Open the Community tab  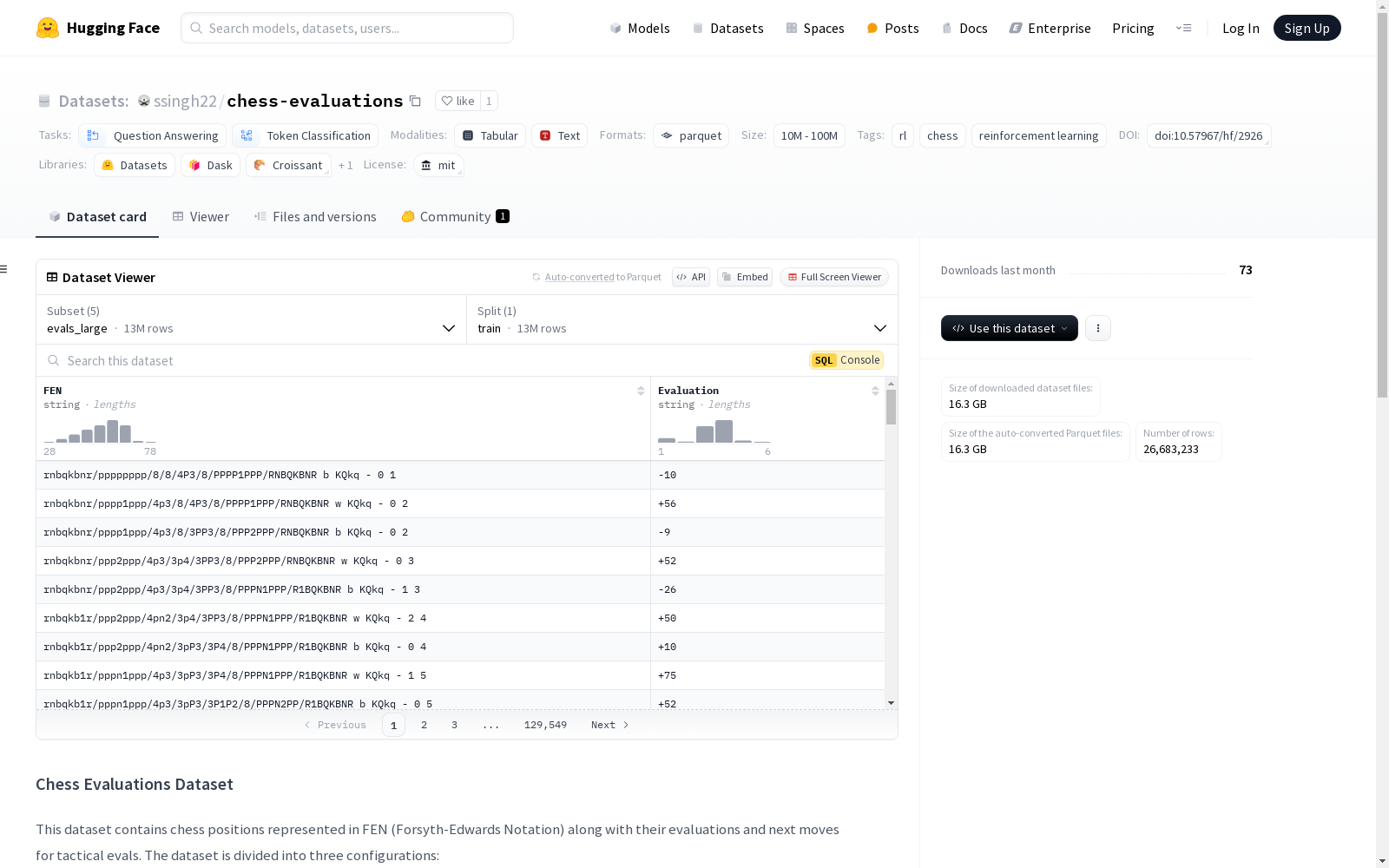click(x=456, y=217)
